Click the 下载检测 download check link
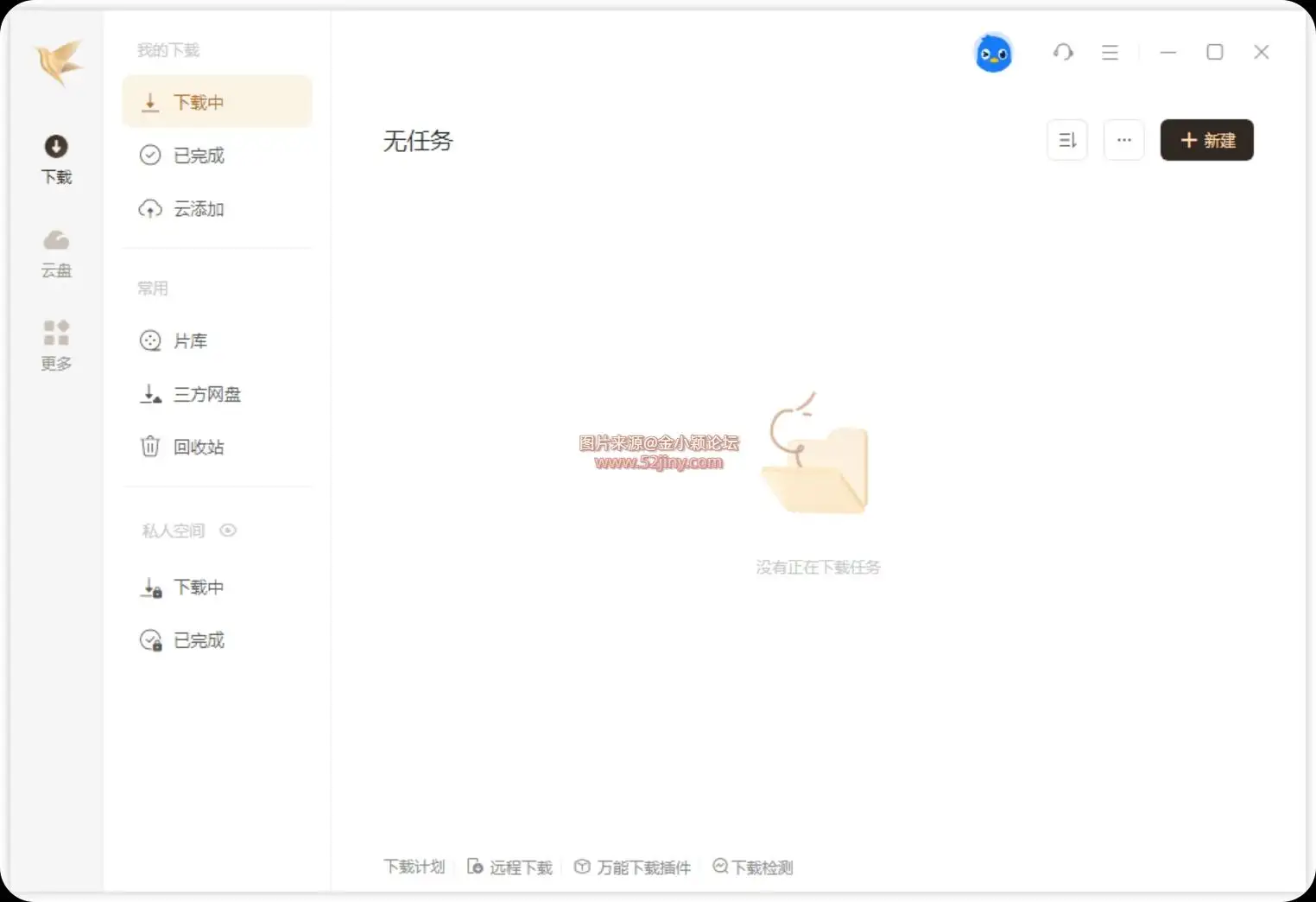 pyautogui.click(x=753, y=867)
